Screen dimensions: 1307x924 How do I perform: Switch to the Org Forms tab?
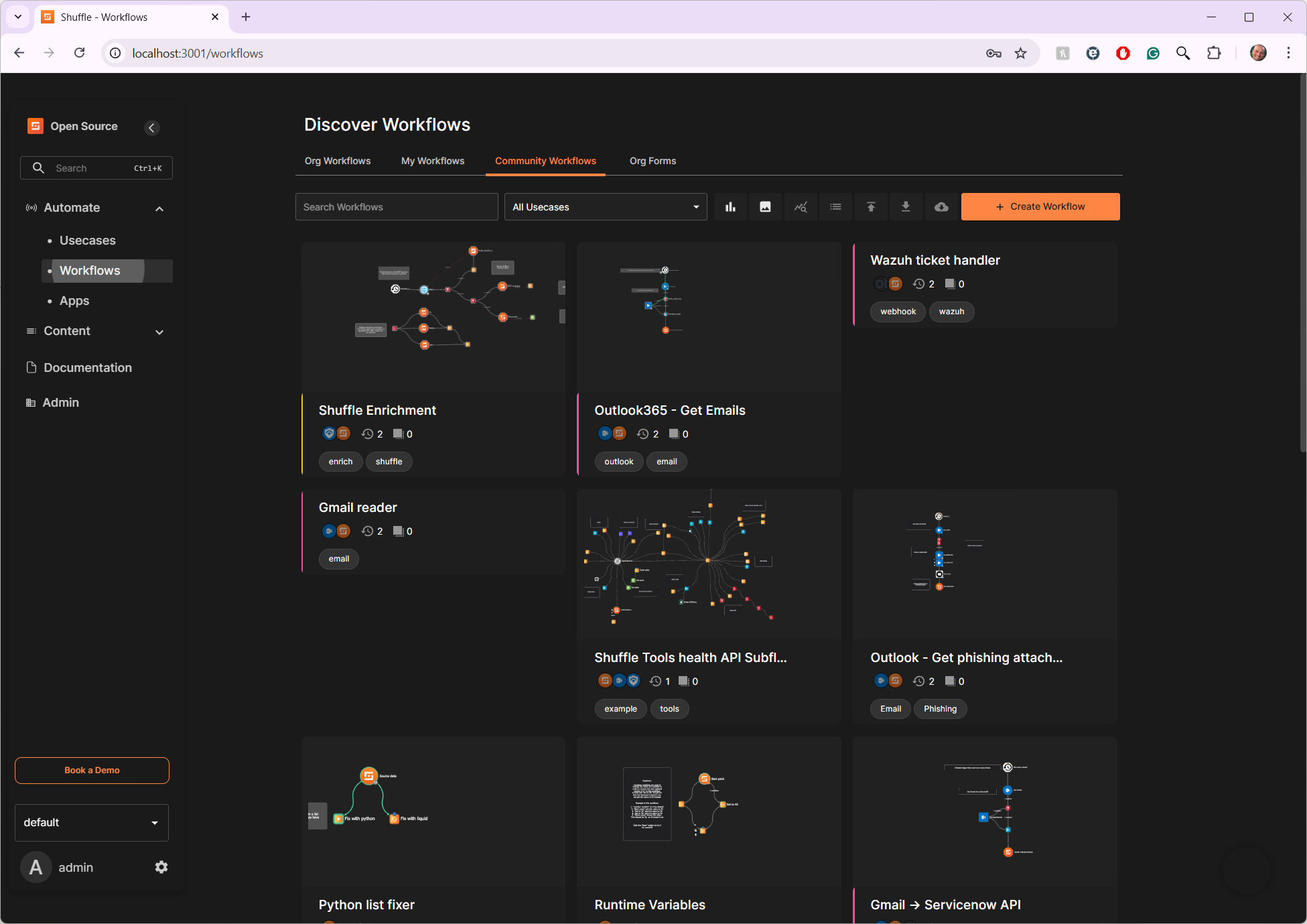click(652, 161)
